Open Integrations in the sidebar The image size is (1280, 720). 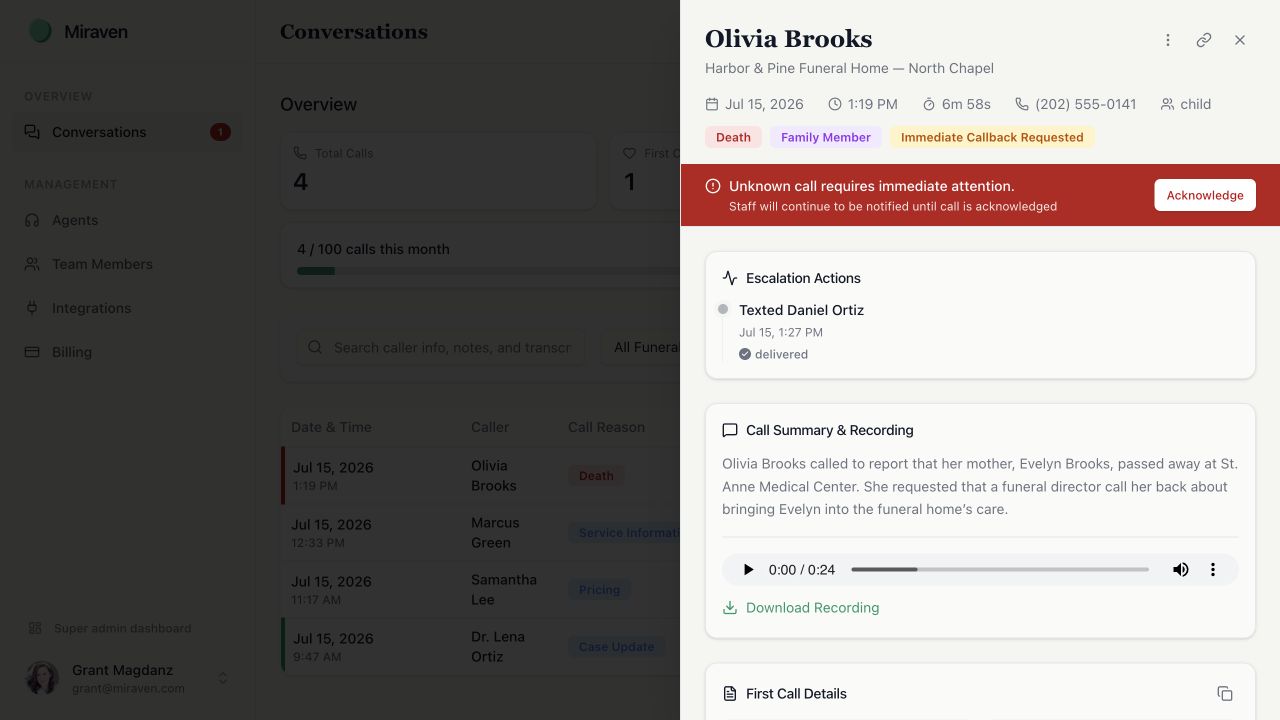tap(127, 308)
